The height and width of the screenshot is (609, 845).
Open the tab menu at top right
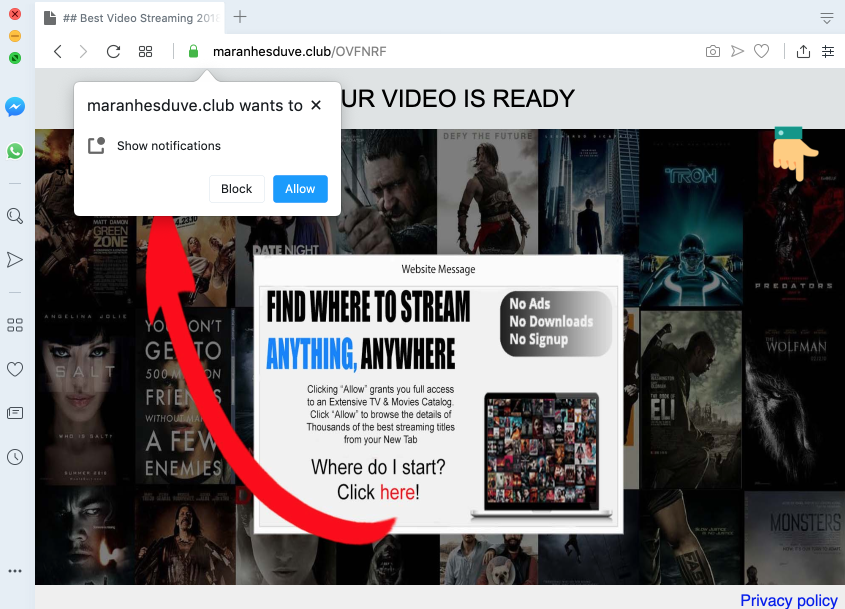pyautogui.click(x=827, y=18)
